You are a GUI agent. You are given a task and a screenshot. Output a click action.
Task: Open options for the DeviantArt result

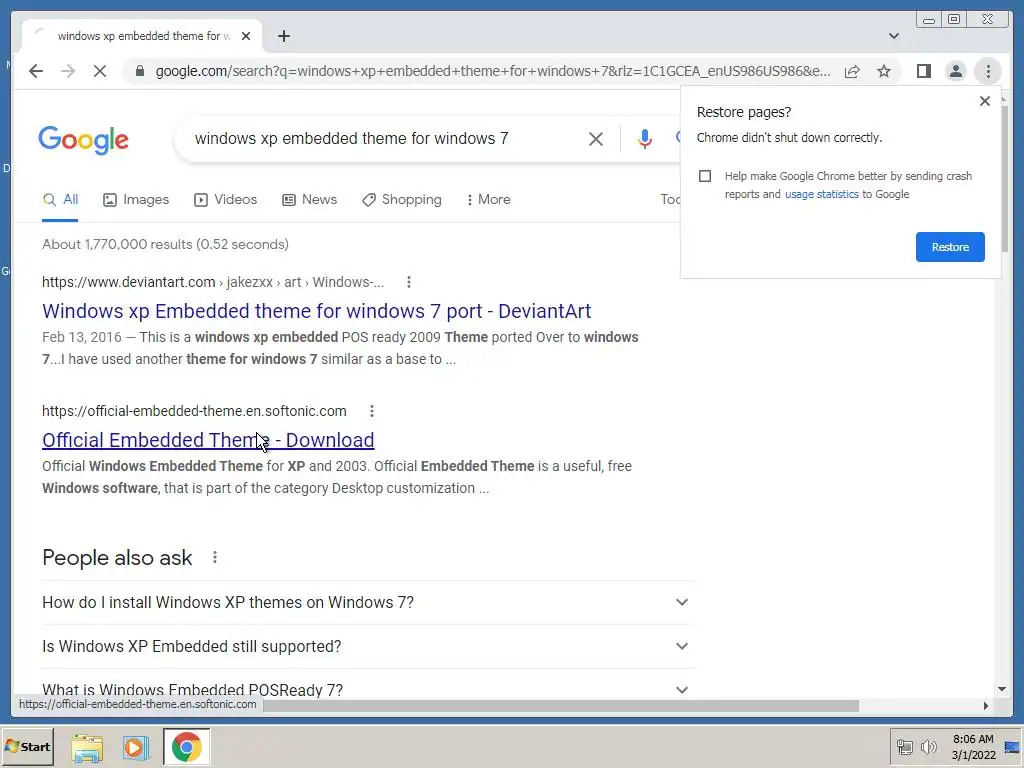pyautogui.click(x=409, y=282)
